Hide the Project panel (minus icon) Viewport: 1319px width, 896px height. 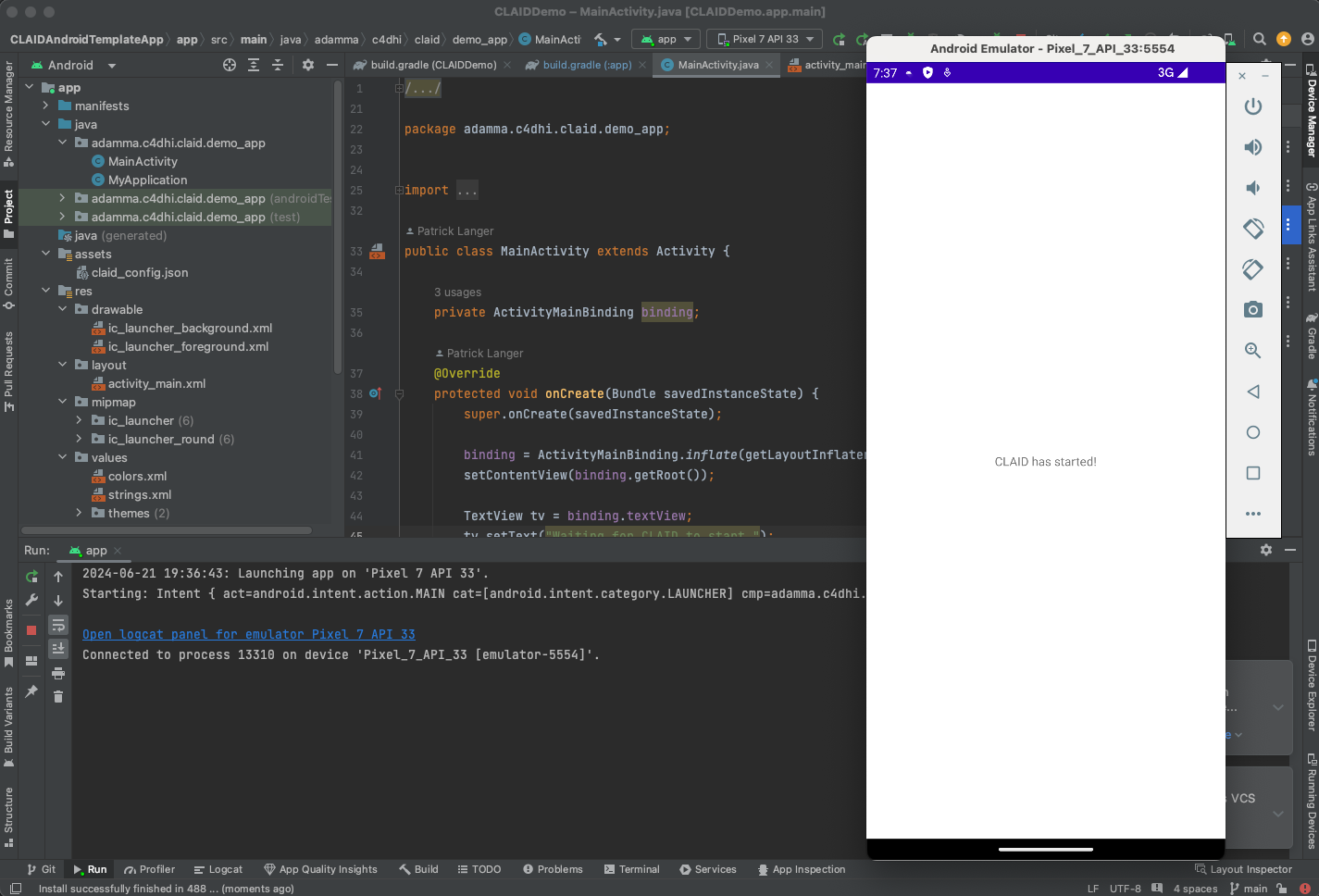(330, 65)
